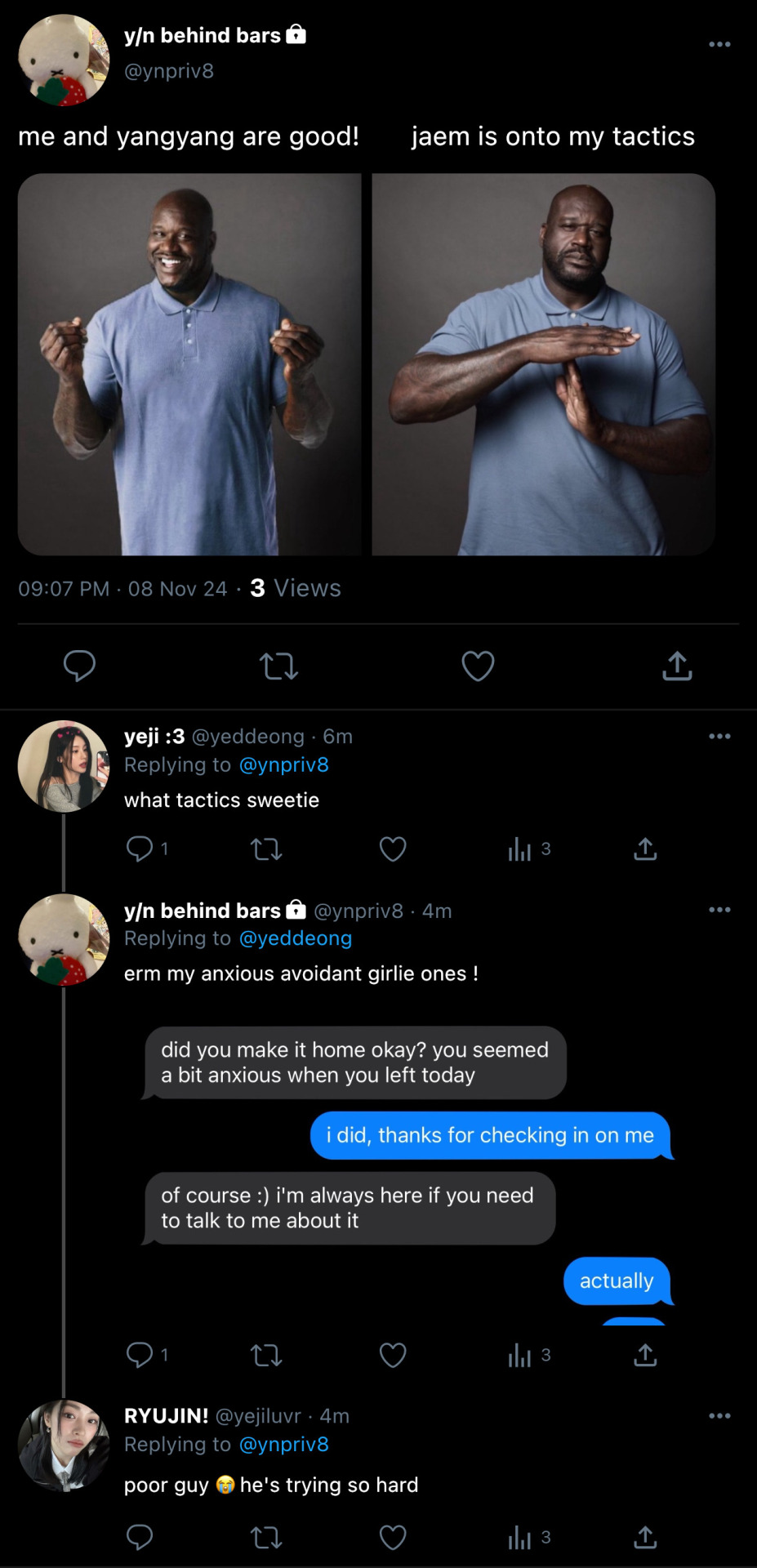
Task: Open @ynpriv8 link in RYUJIN's reply
Action: (x=283, y=1445)
